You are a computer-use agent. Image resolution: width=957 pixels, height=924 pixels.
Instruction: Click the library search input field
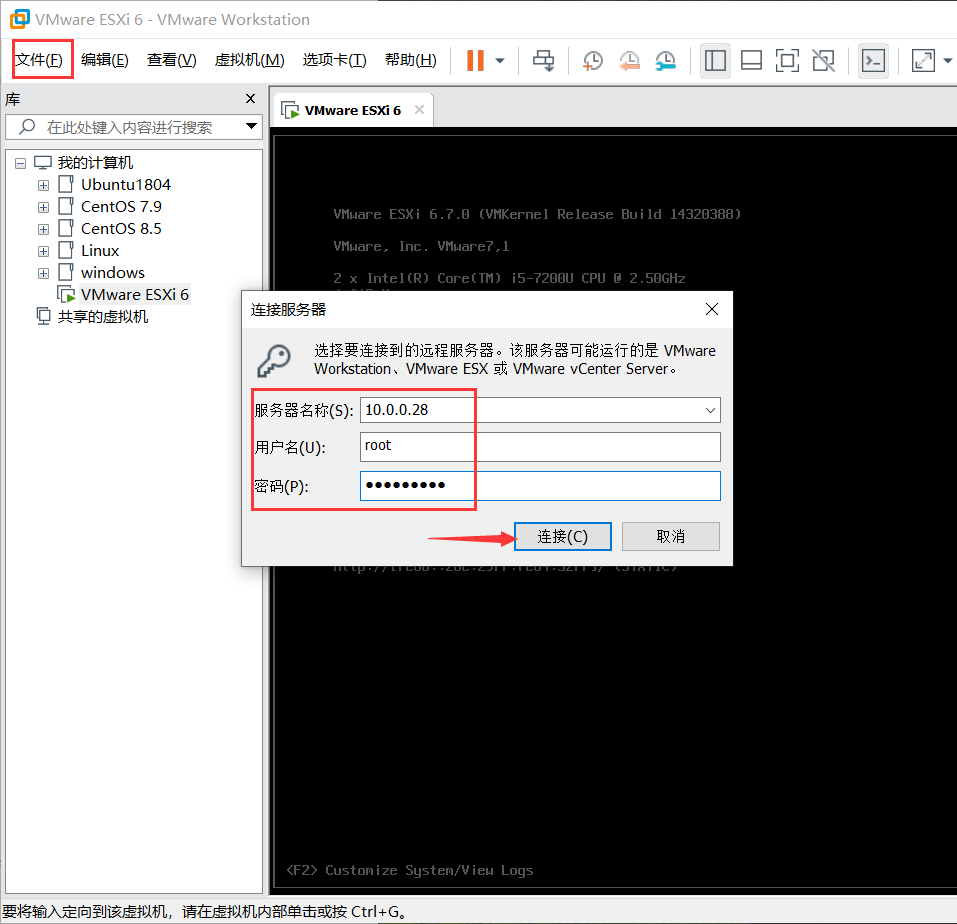134,127
